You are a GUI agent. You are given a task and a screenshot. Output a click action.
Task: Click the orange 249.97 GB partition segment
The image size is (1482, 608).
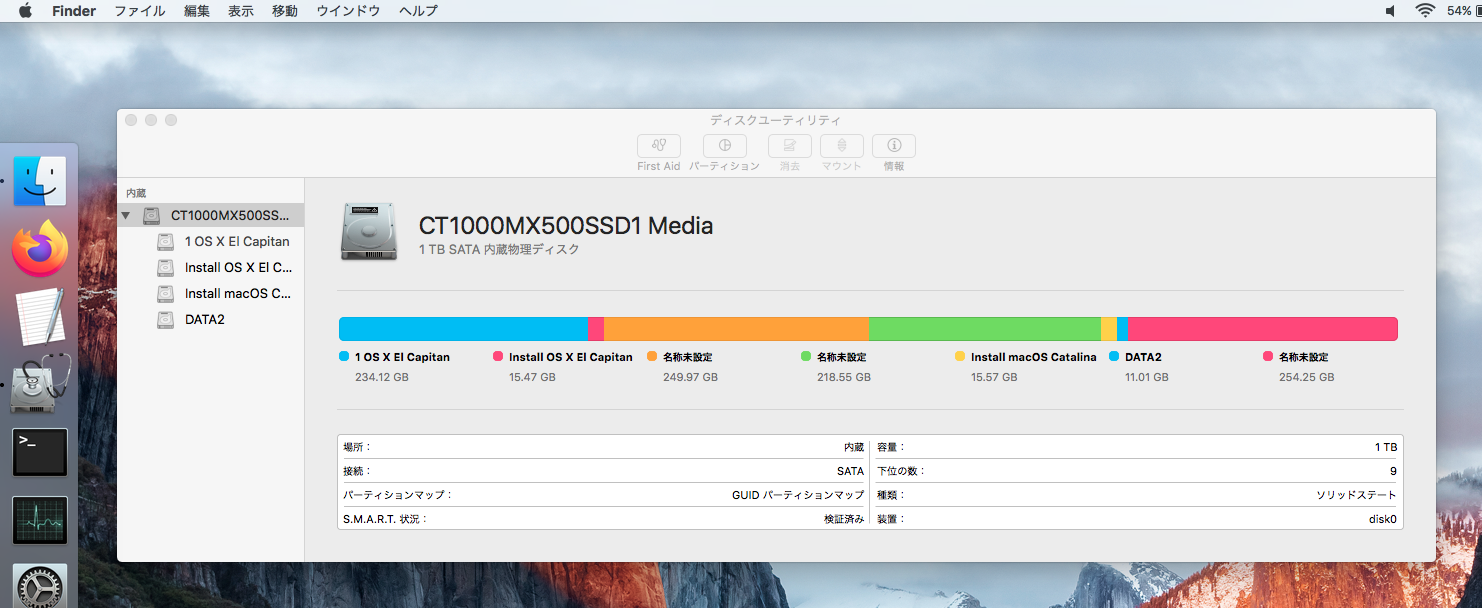tap(736, 329)
